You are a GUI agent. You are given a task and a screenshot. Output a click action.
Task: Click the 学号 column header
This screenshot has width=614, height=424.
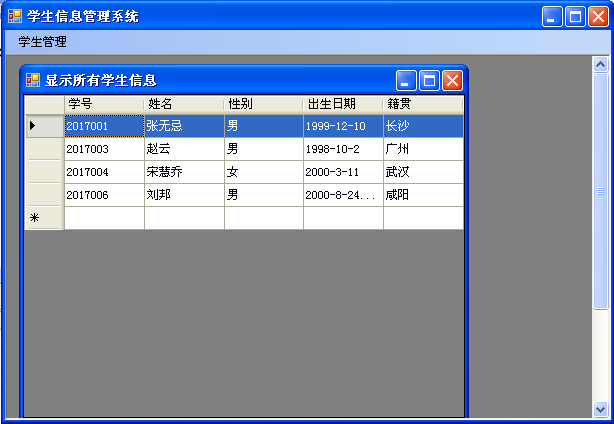click(104, 104)
